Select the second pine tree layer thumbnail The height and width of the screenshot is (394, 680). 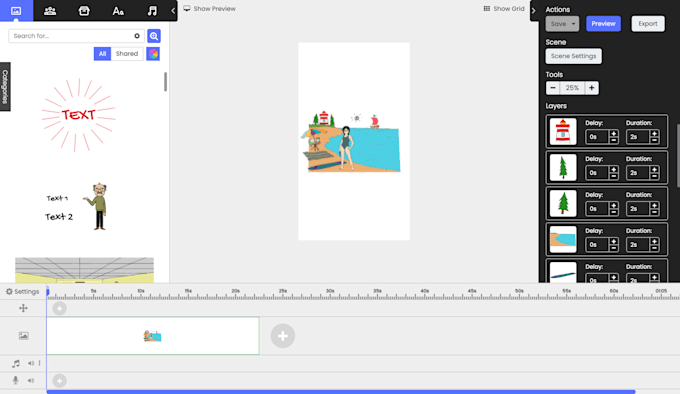coord(563,203)
